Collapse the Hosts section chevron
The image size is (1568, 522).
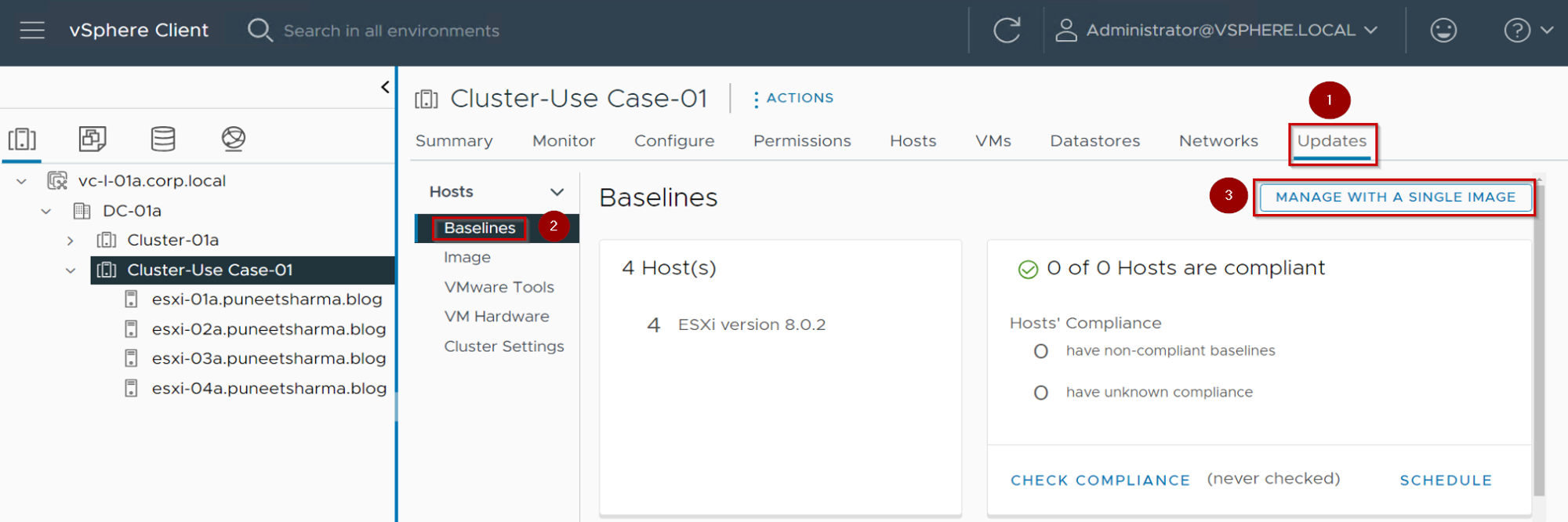point(557,192)
